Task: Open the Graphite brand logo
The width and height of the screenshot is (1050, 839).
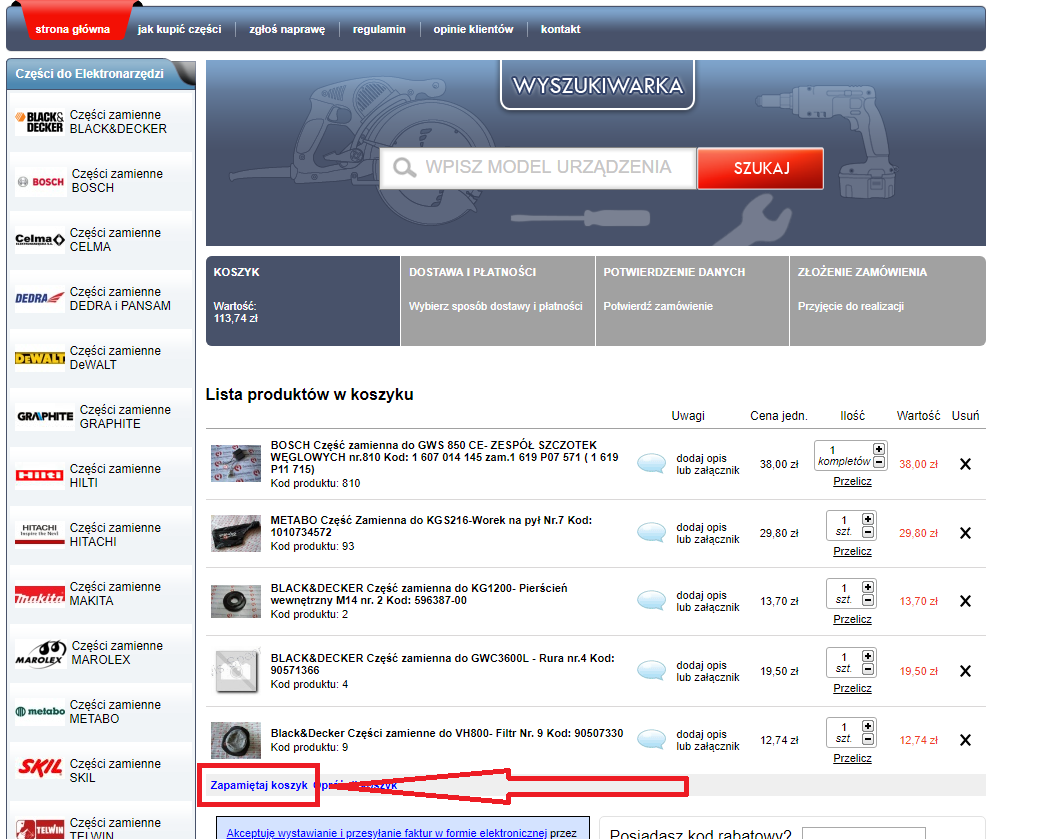Action: [45, 416]
